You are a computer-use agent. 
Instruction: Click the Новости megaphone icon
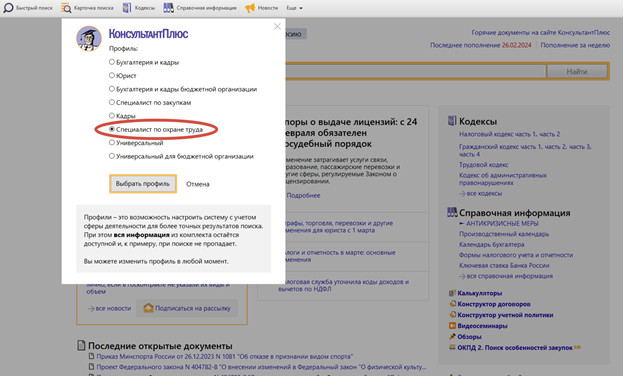click(x=250, y=8)
